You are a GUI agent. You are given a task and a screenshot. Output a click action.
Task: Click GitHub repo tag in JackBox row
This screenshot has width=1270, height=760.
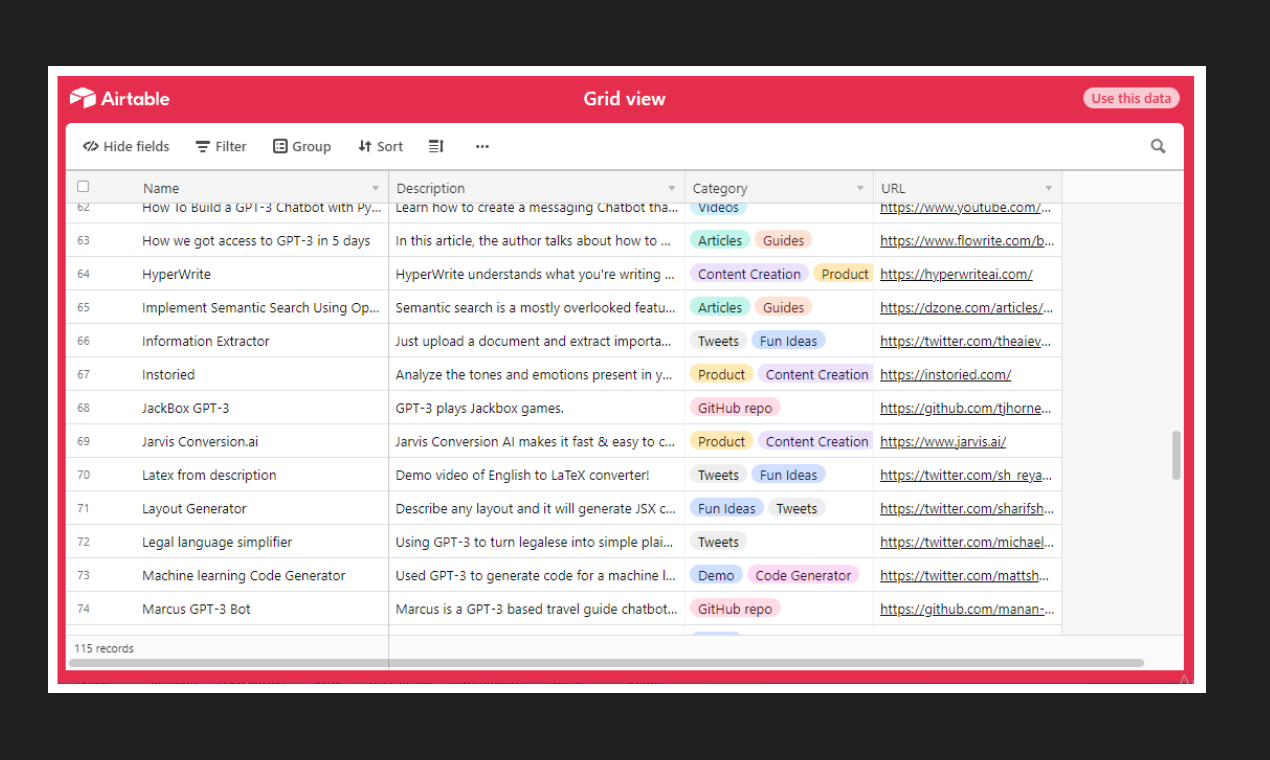[x=735, y=408]
